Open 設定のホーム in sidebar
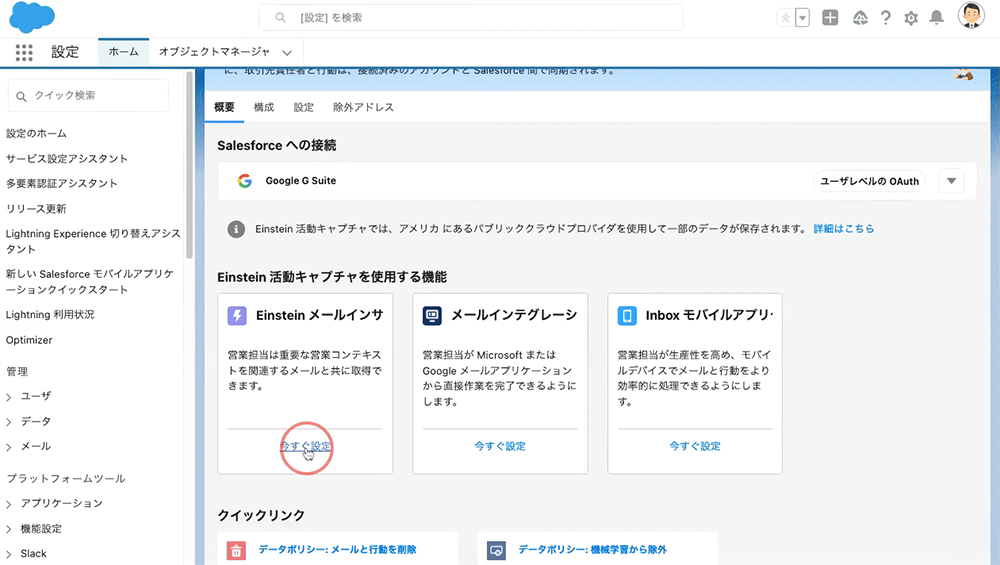Image resolution: width=1000 pixels, height=565 pixels. coord(36,133)
